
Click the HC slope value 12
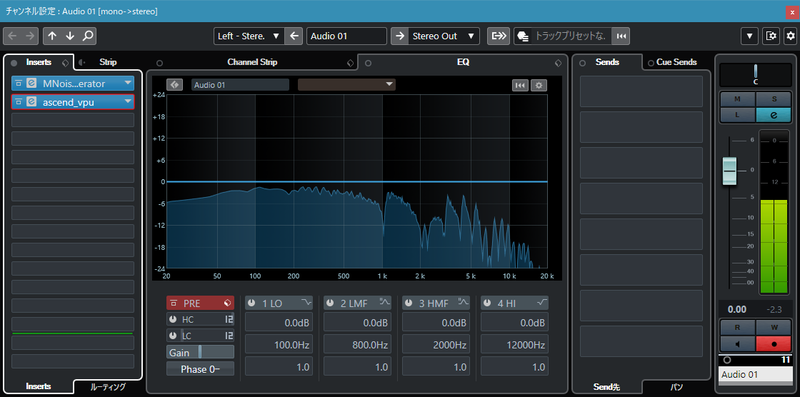tap(229, 319)
